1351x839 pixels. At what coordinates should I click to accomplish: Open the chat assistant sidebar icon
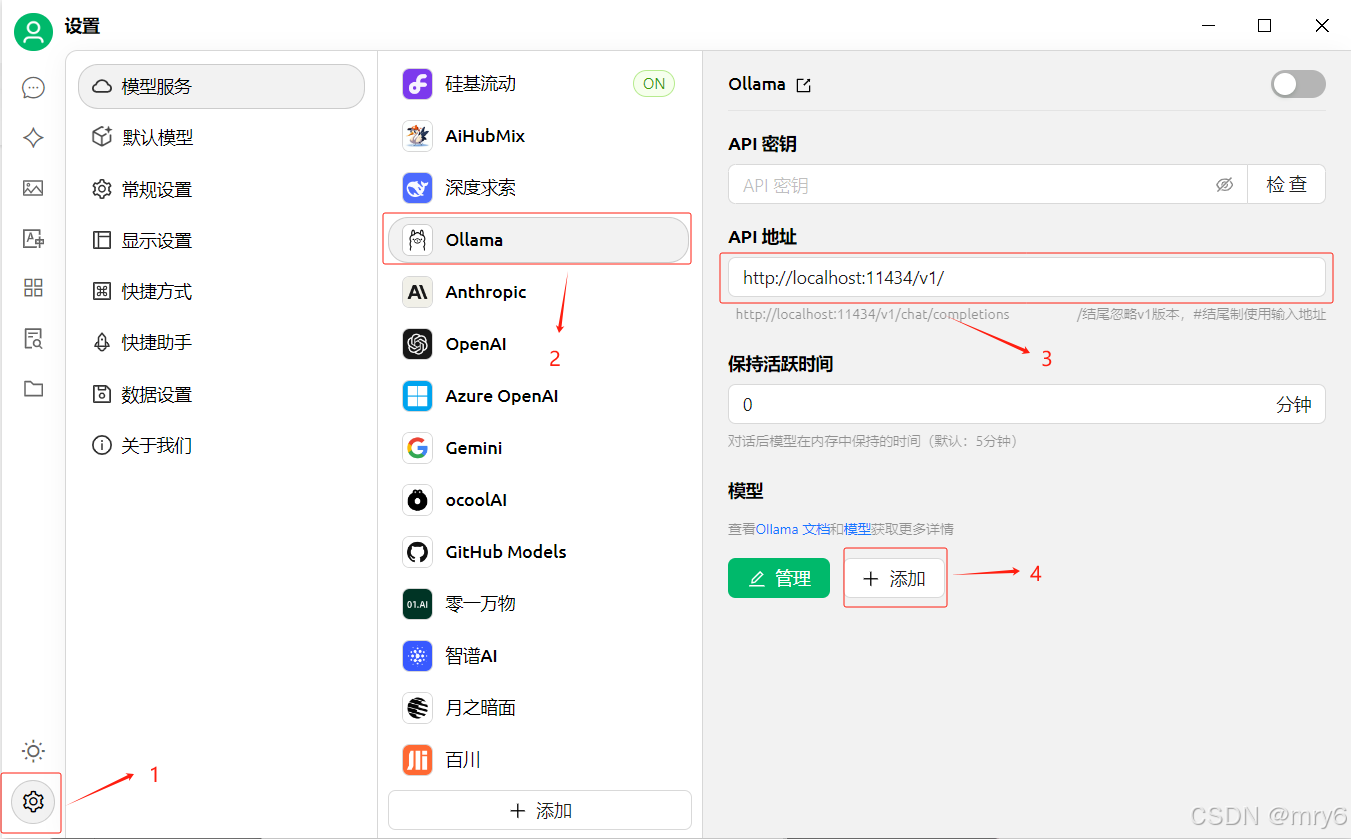point(33,88)
